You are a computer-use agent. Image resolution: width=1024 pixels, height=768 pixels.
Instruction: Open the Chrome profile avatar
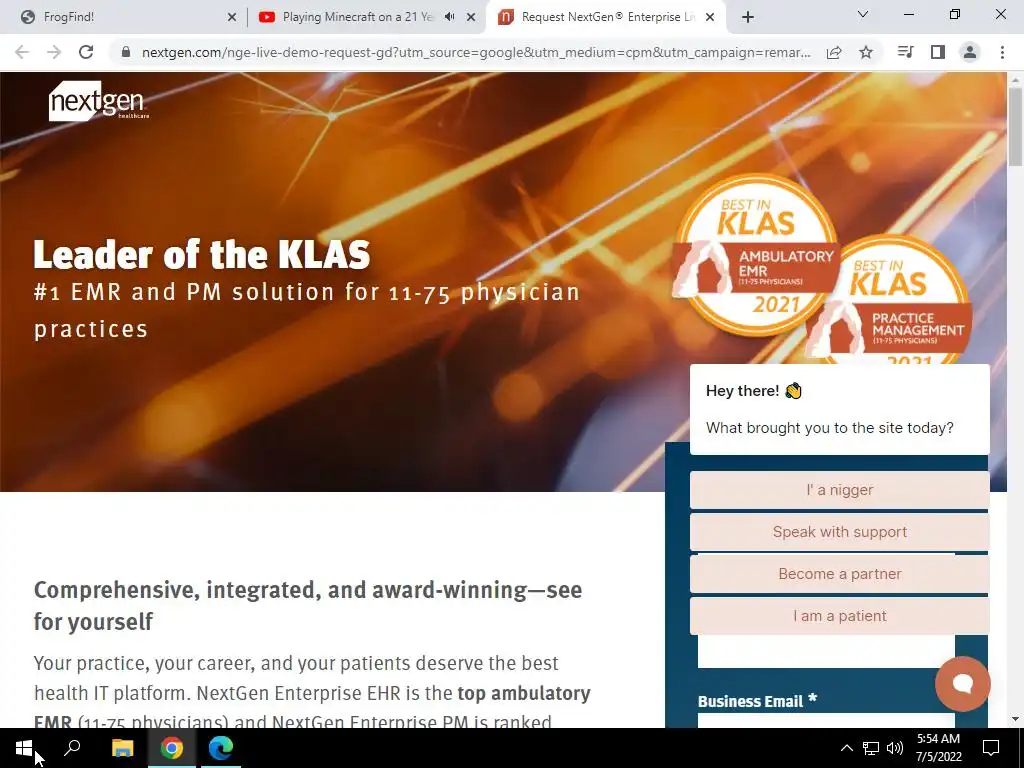(x=970, y=52)
